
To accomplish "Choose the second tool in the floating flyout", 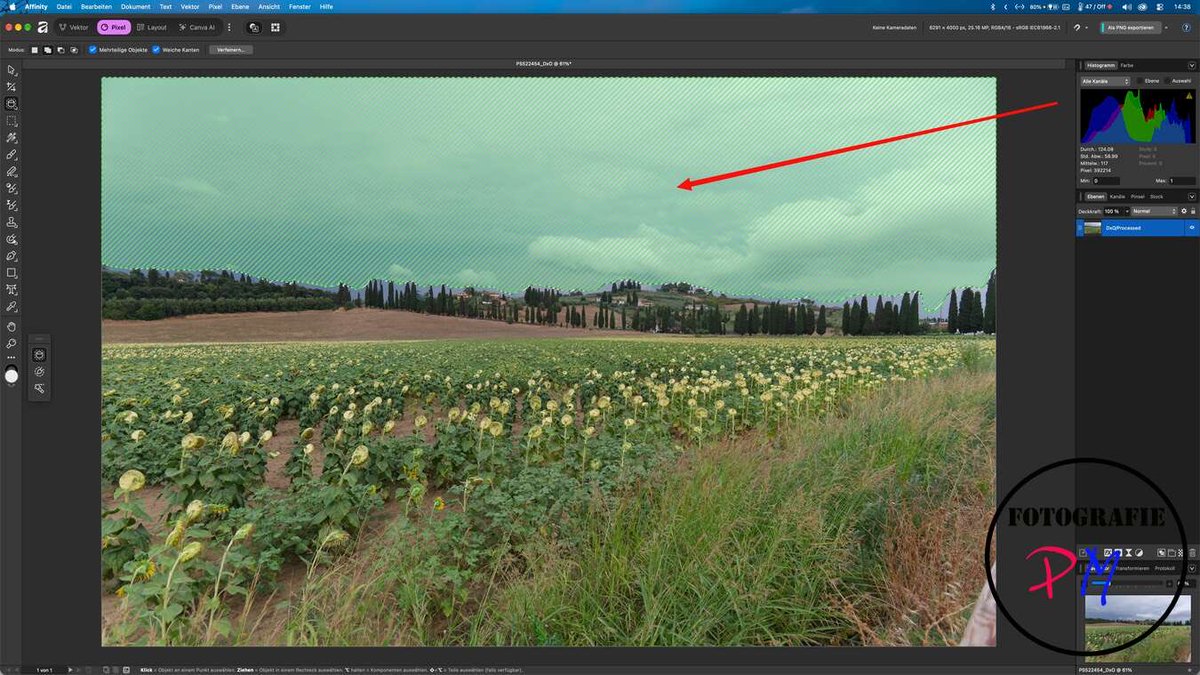I will tap(39, 371).
